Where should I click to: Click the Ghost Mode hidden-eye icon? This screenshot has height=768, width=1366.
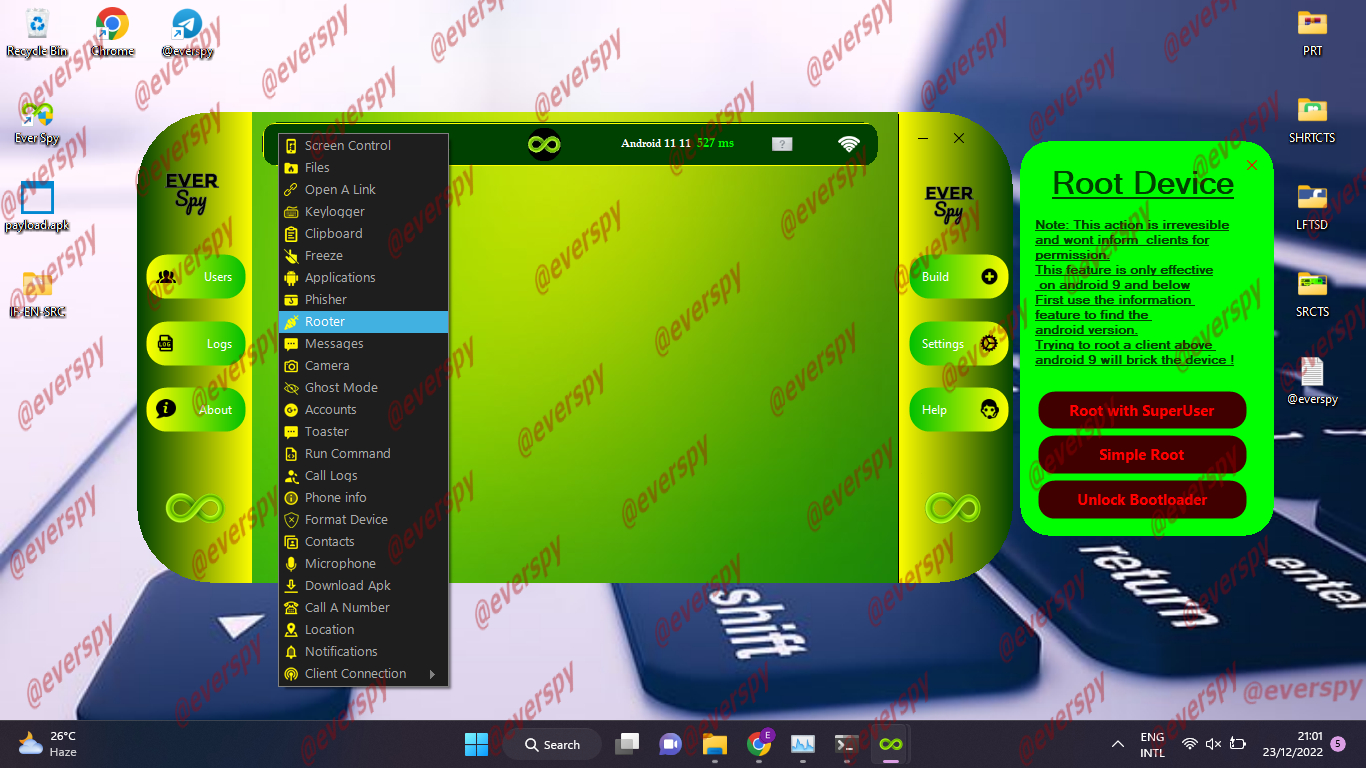tap(291, 388)
